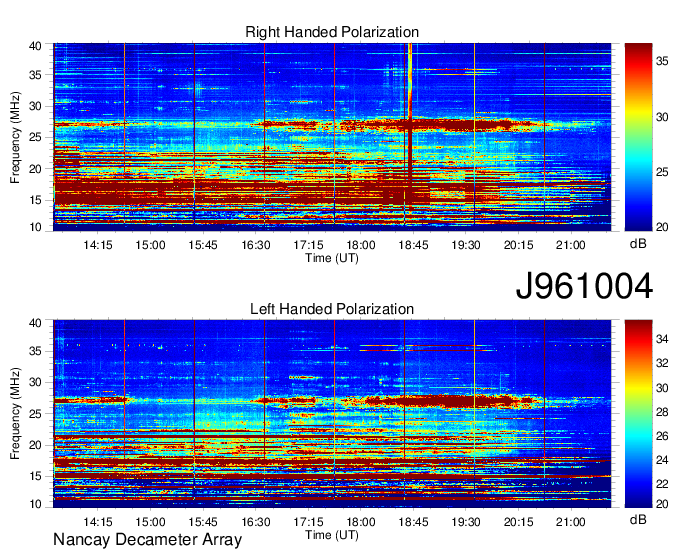The image size is (680, 552).
Task: Click the dB label under the upper colorbar
Action: [x=638, y=244]
